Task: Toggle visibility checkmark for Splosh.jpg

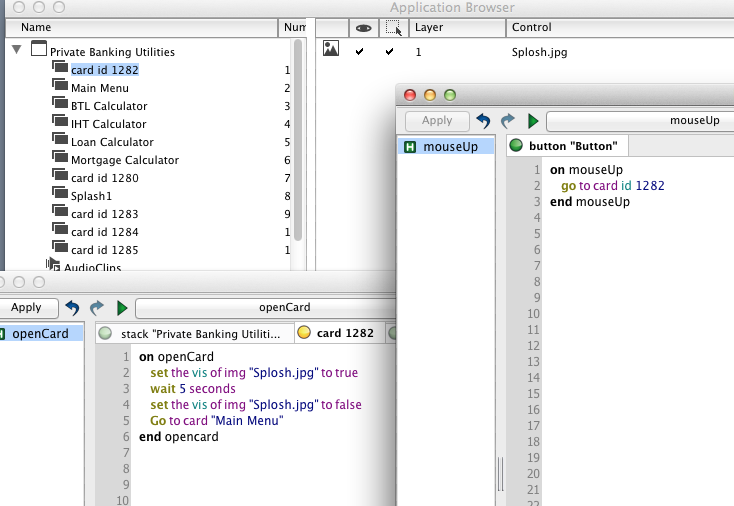Action: (x=360, y=52)
